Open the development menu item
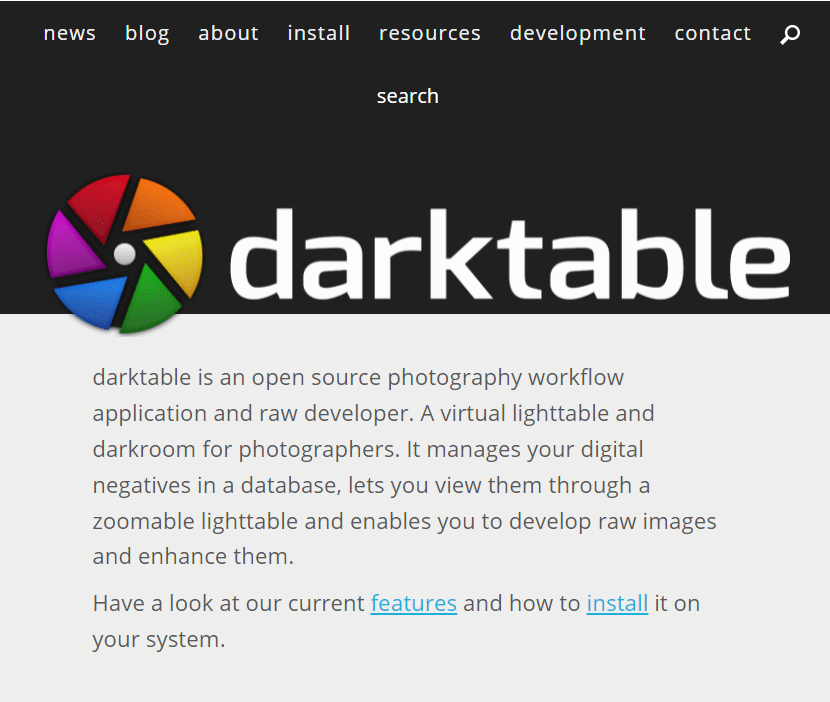This screenshot has height=702, width=830. click(578, 33)
